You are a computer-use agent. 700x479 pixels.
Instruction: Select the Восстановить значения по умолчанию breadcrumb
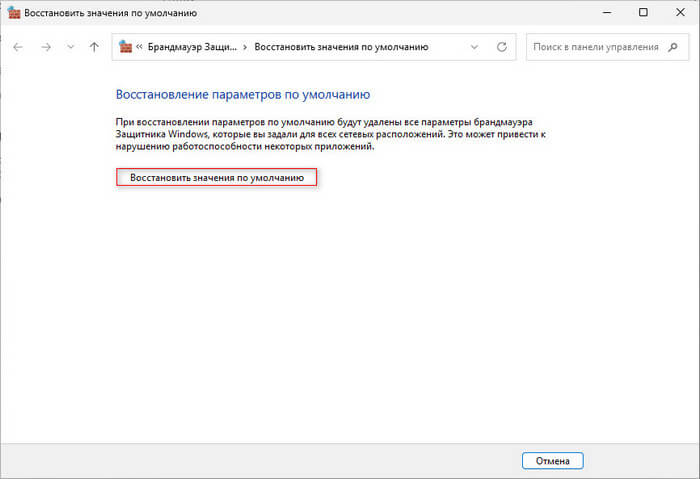(341, 47)
